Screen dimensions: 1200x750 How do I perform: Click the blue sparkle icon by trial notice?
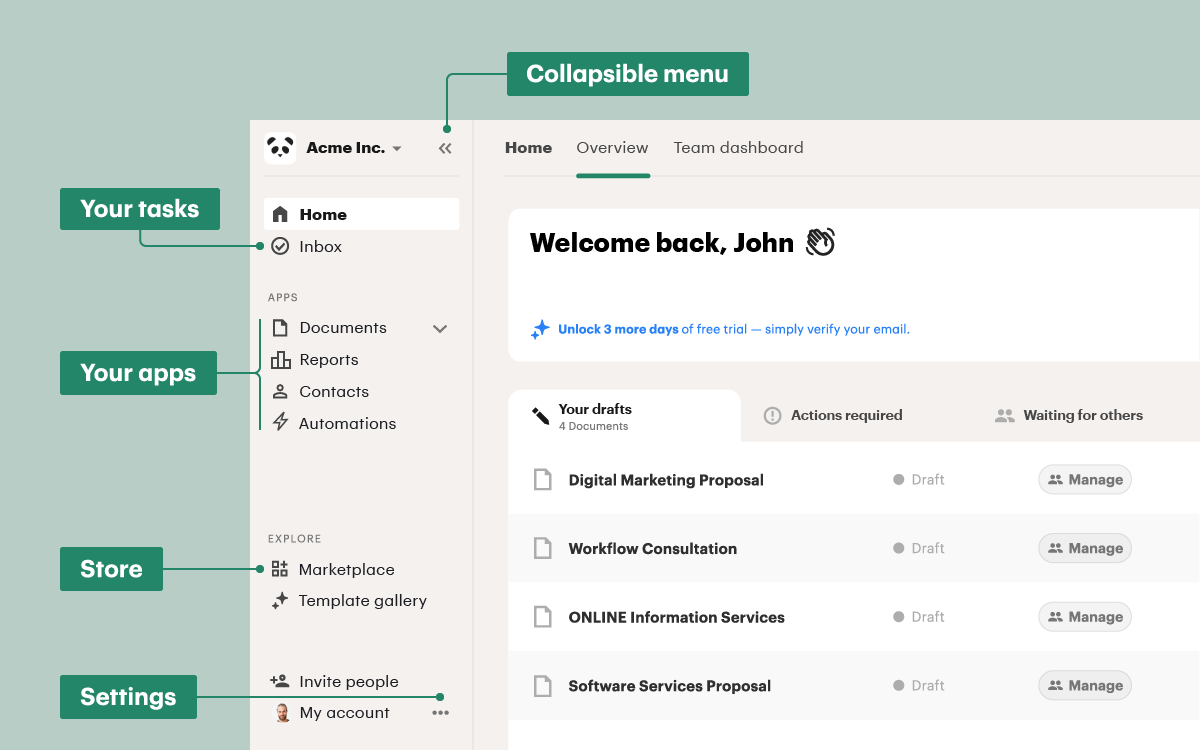[540, 329]
